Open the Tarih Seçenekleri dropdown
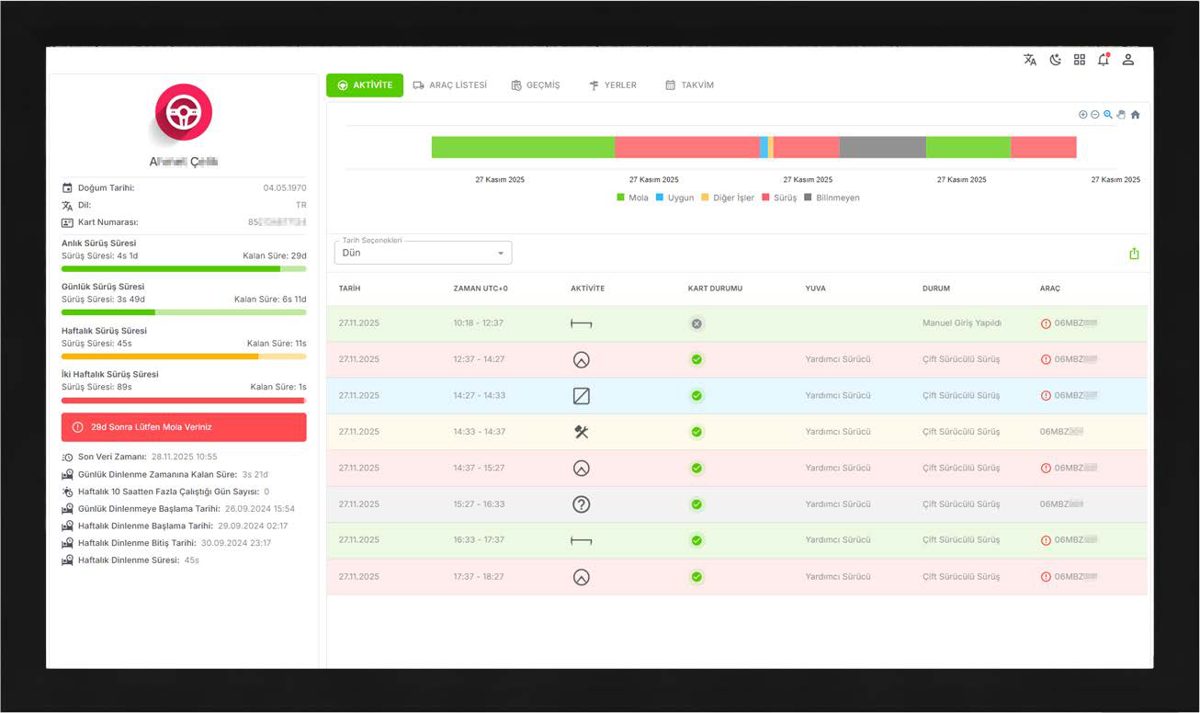Screen dimensions: 1200x713 point(423,253)
